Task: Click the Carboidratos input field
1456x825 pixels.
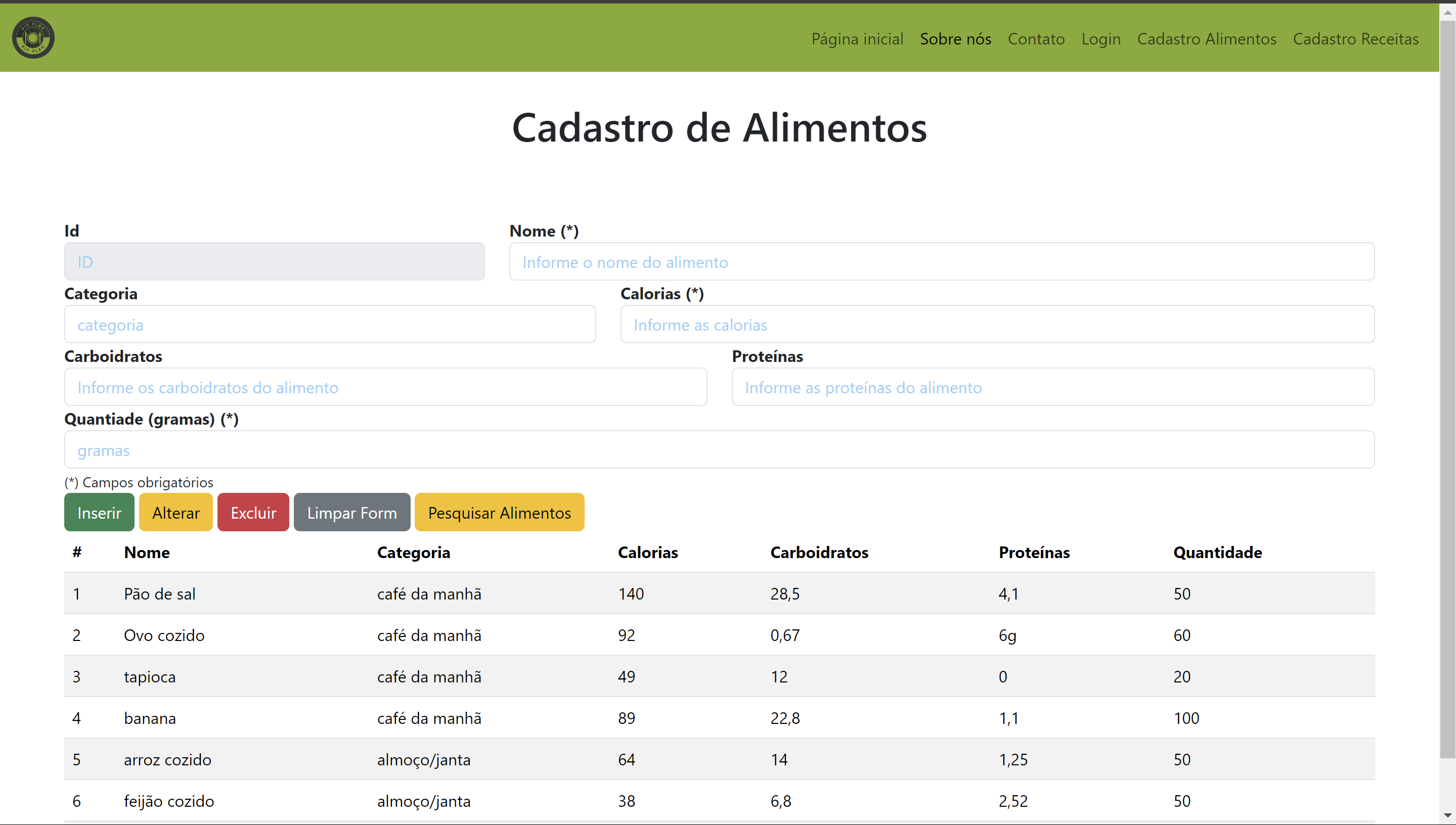Action: pos(385,387)
